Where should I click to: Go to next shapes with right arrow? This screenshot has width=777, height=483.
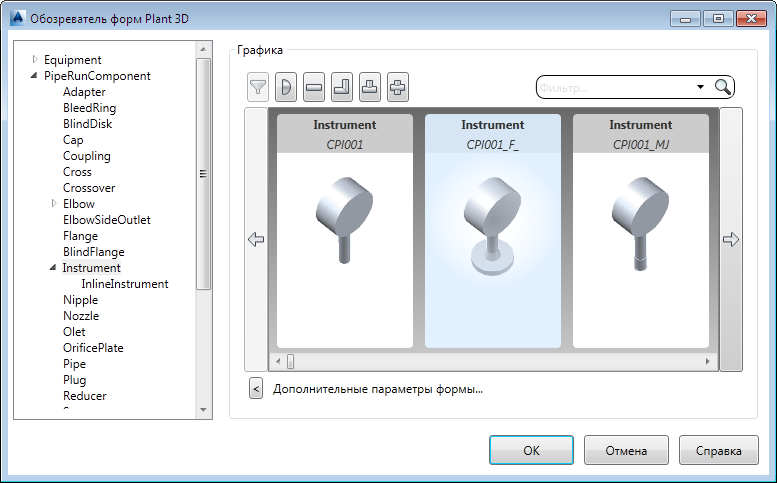pyautogui.click(x=731, y=239)
